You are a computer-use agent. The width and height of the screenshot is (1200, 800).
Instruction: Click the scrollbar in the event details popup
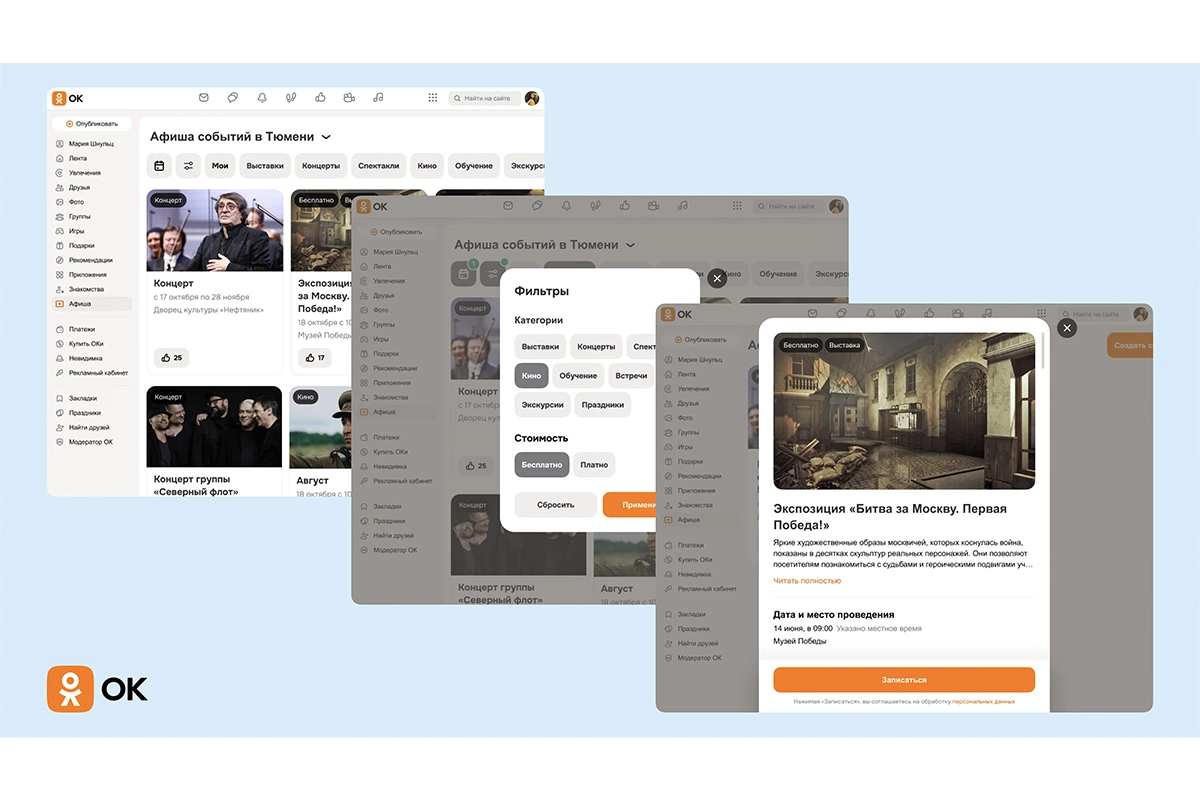pyautogui.click(x=1044, y=350)
